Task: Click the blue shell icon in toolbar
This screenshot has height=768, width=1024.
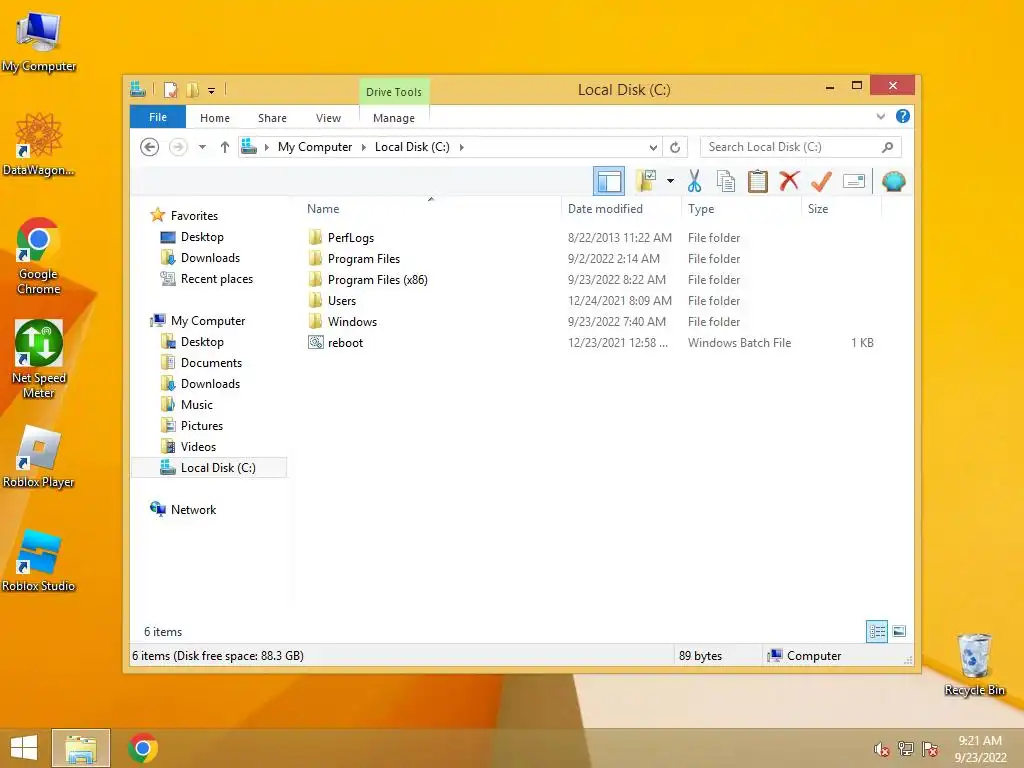Action: pos(893,181)
